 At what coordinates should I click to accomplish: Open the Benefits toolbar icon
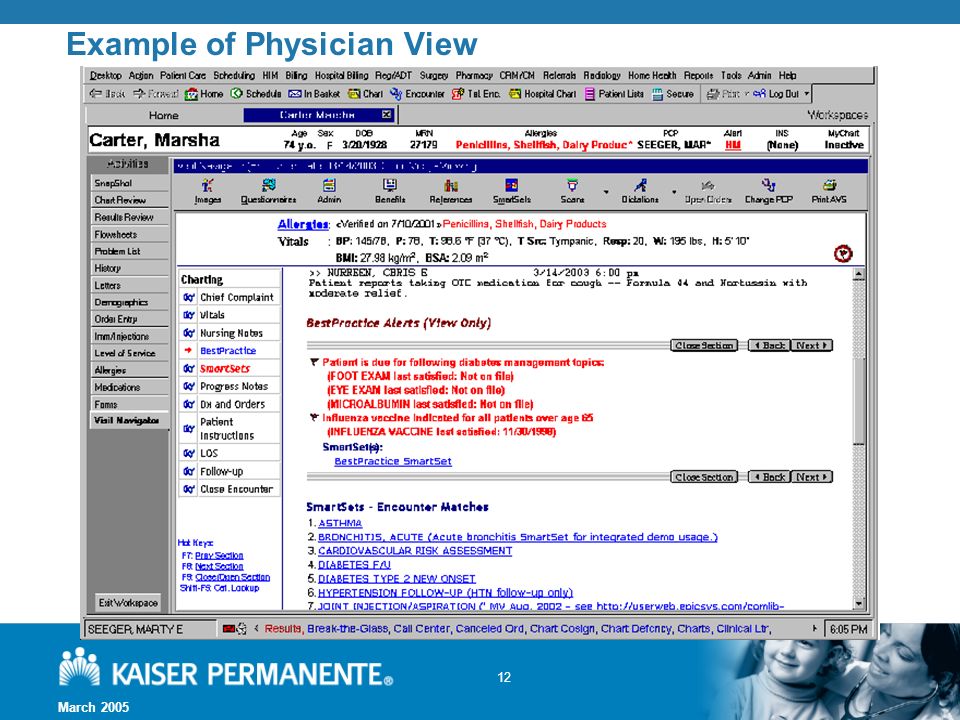point(390,192)
